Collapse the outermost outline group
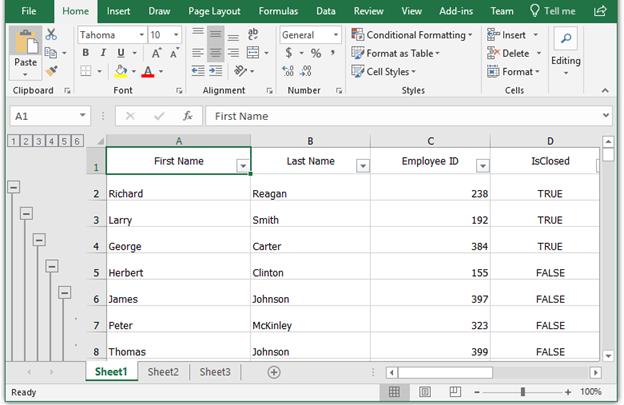 coord(14,187)
